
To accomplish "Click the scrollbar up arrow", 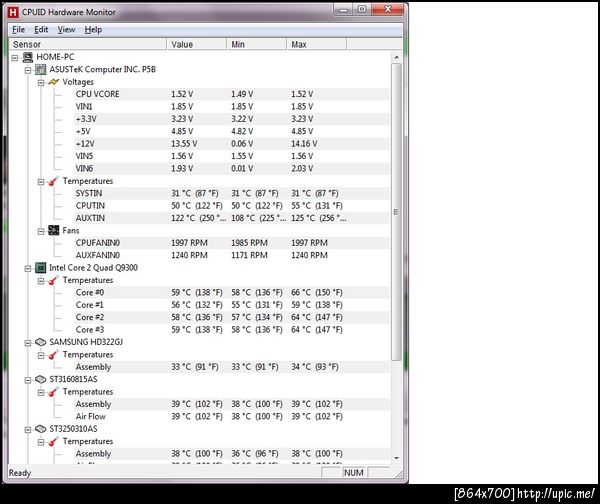I will [x=396, y=57].
